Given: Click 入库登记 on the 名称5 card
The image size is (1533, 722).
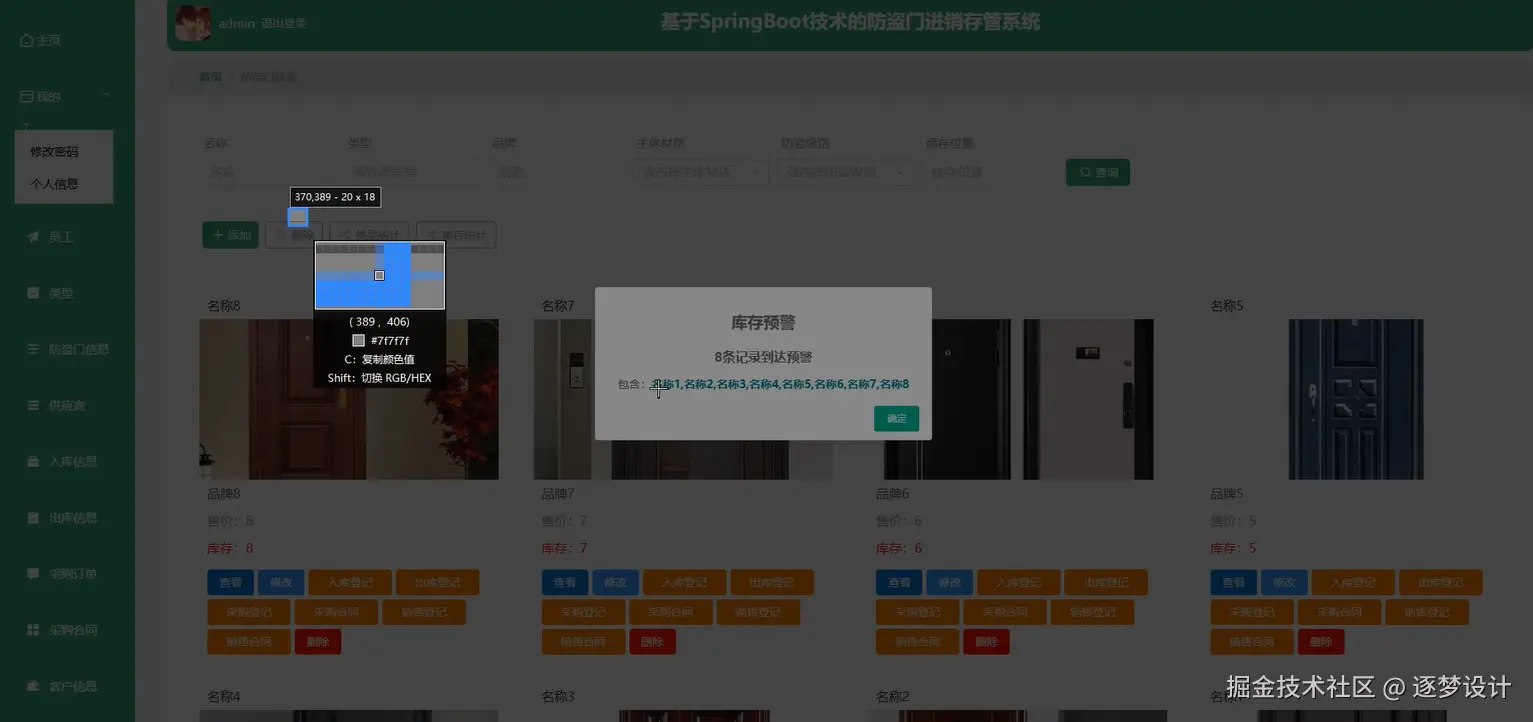Looking at the screenshot, I should [1352, 582].
